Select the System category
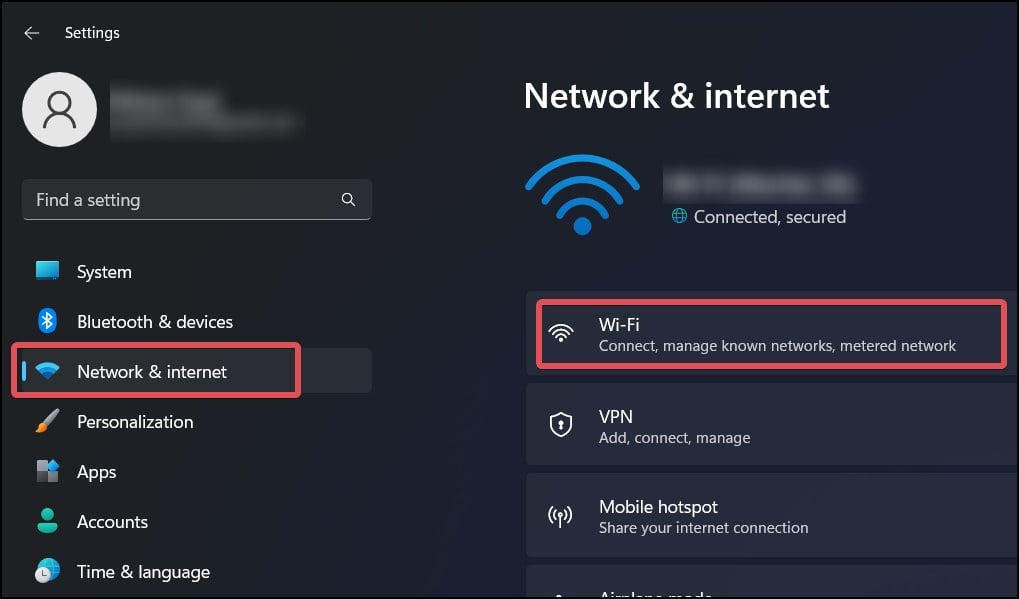 [x=104, y=272]
